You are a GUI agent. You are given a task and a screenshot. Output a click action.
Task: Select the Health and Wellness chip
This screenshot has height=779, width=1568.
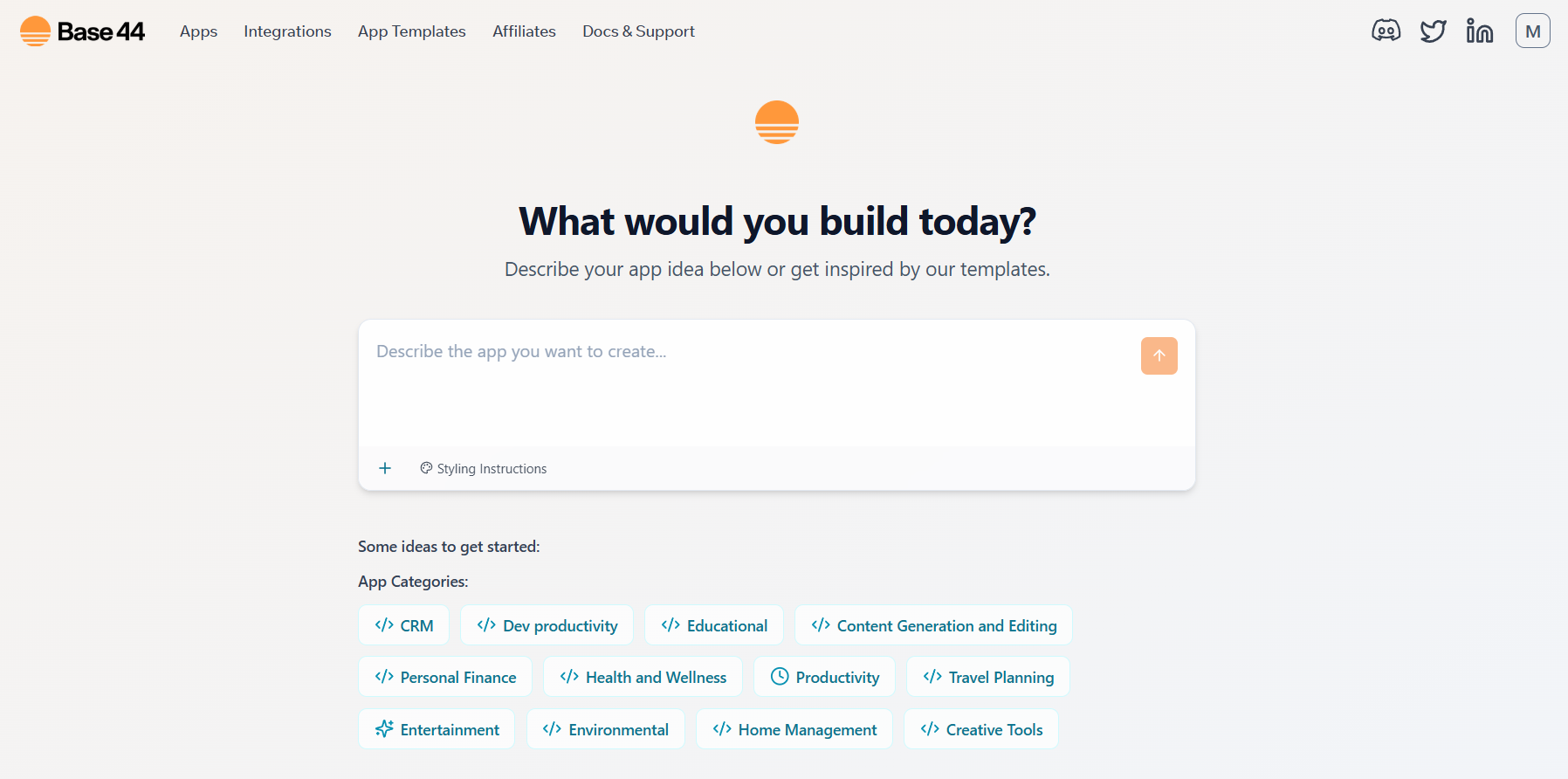tap(643, 677)
